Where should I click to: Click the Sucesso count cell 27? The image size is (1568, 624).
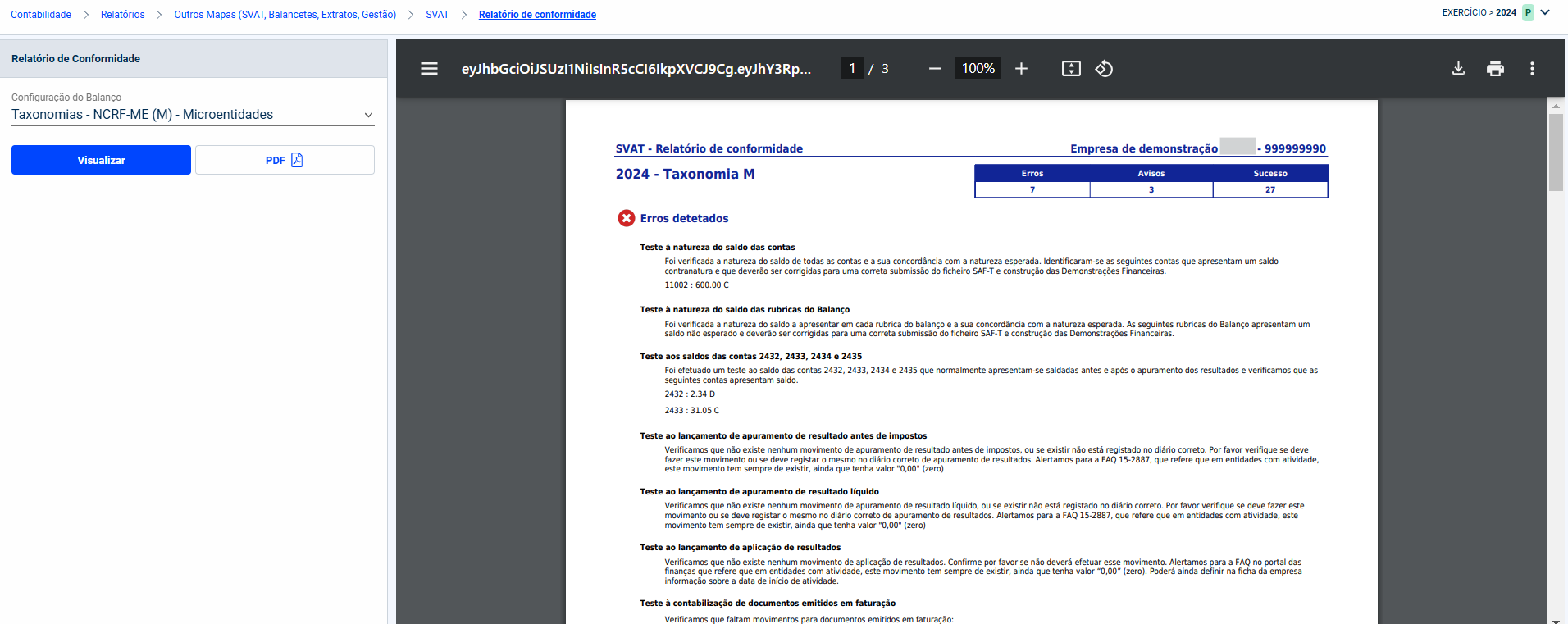[x=1270, y=189]
